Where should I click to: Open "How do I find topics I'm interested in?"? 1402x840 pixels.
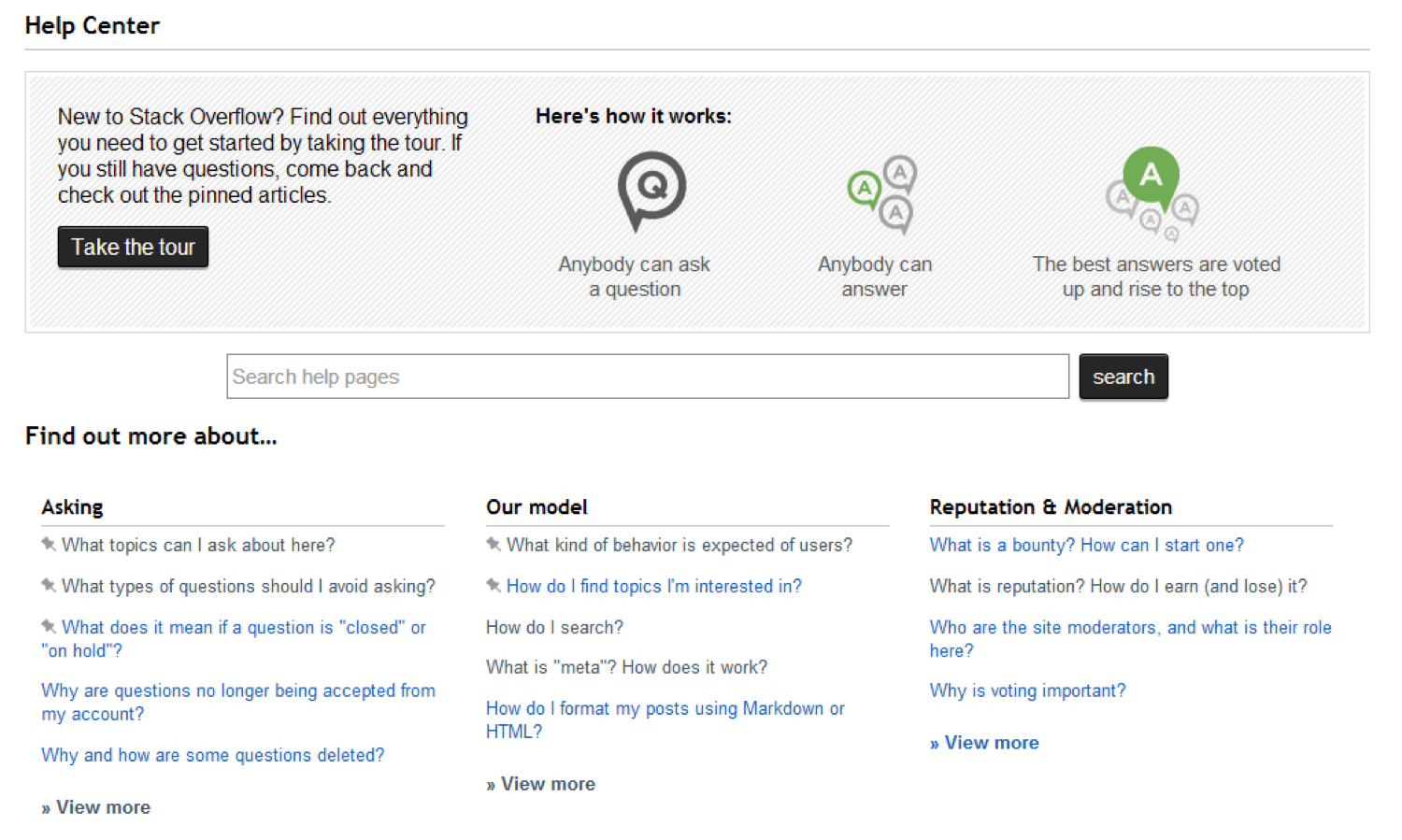pyautogui.click(x=654, y=586)
